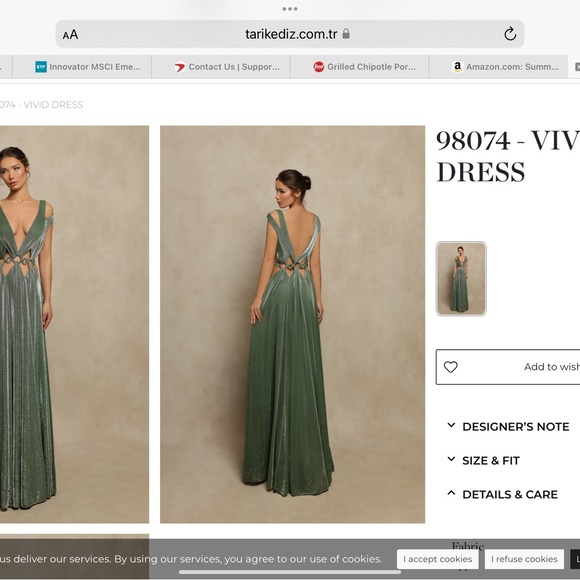Expand the DESIGNER'S NOTE section

coord(509,426)
